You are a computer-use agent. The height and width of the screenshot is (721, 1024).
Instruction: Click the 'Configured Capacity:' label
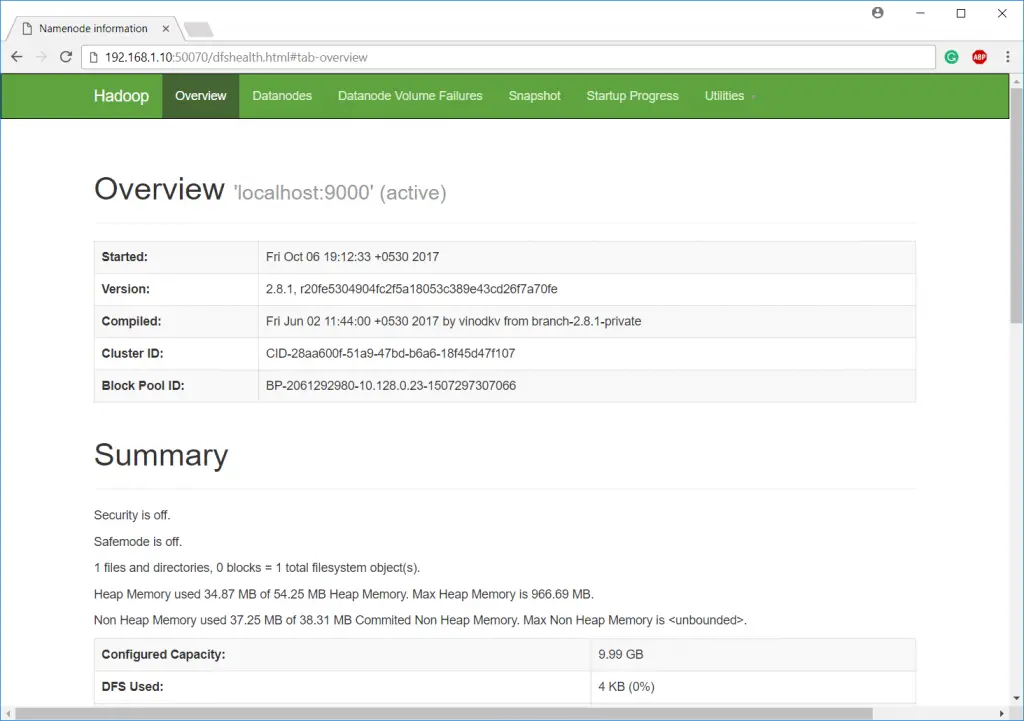point(163,654)
